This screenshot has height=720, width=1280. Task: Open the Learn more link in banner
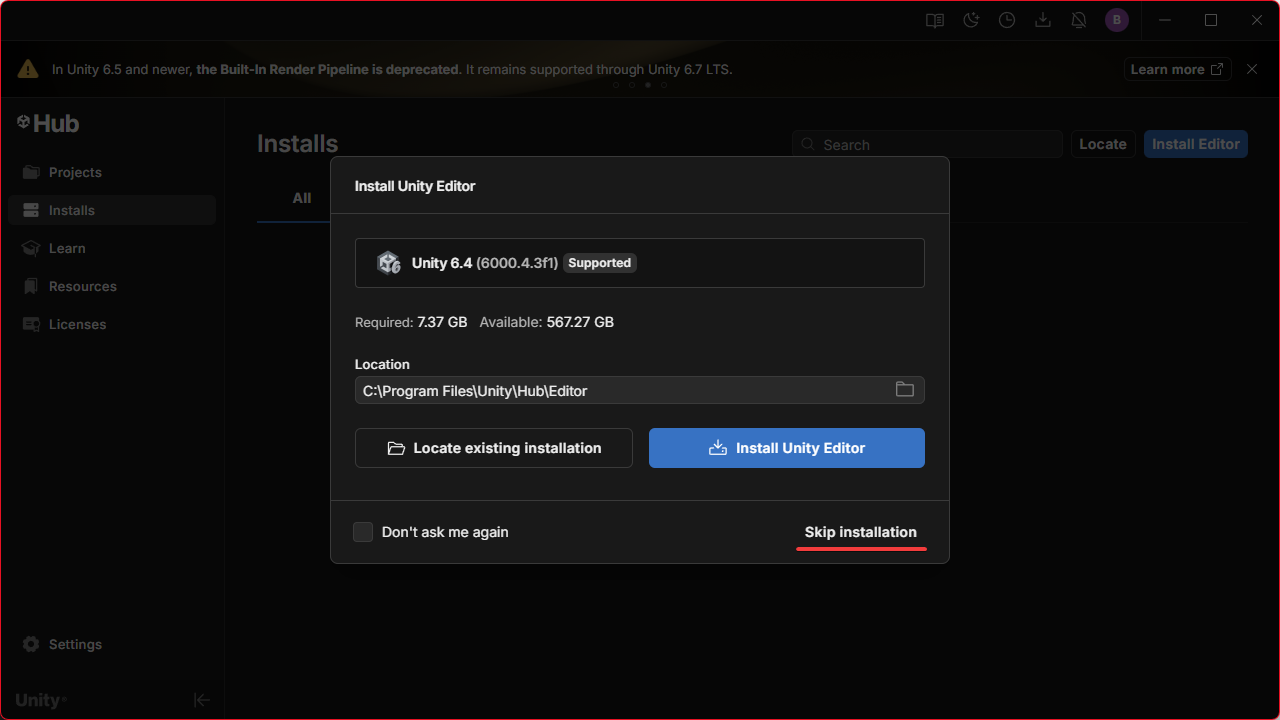tap(1177, 69)
